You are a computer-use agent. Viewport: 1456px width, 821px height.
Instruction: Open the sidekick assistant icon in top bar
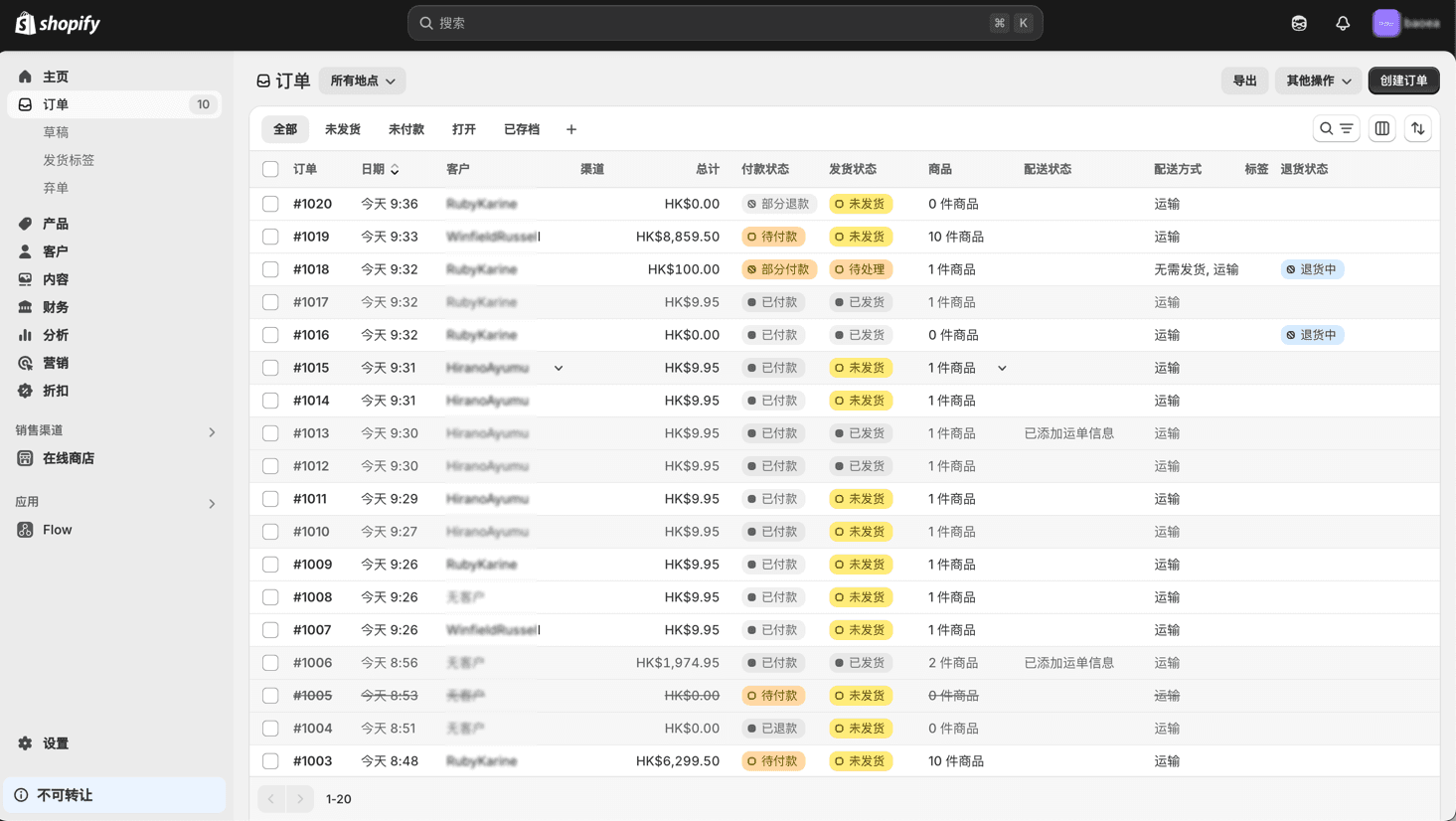click(x=1299, y=23)
